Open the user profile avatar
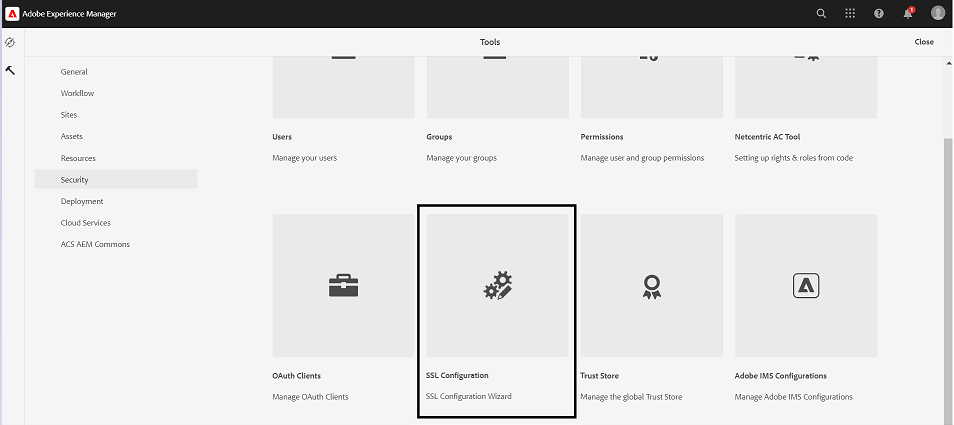This screenshot has height=425, width=954. [937, 13]
